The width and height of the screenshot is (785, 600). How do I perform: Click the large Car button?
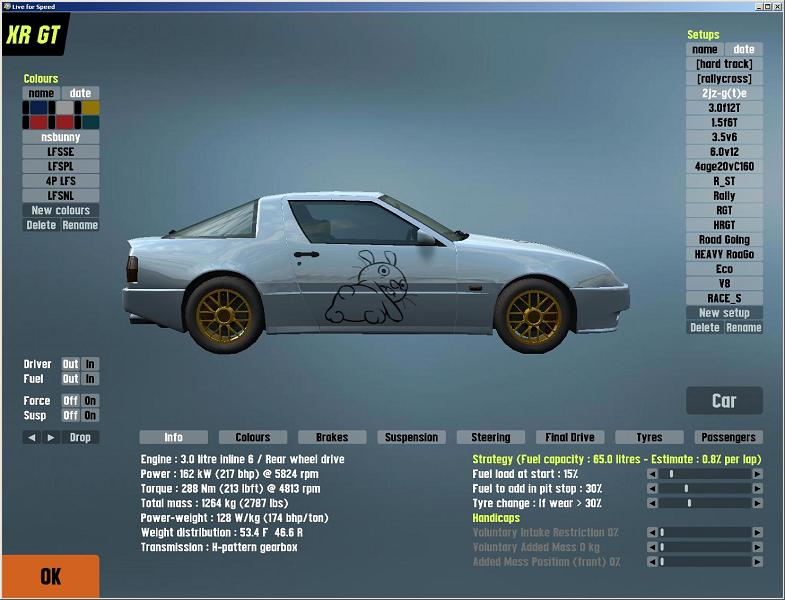[x=724, y=400]
